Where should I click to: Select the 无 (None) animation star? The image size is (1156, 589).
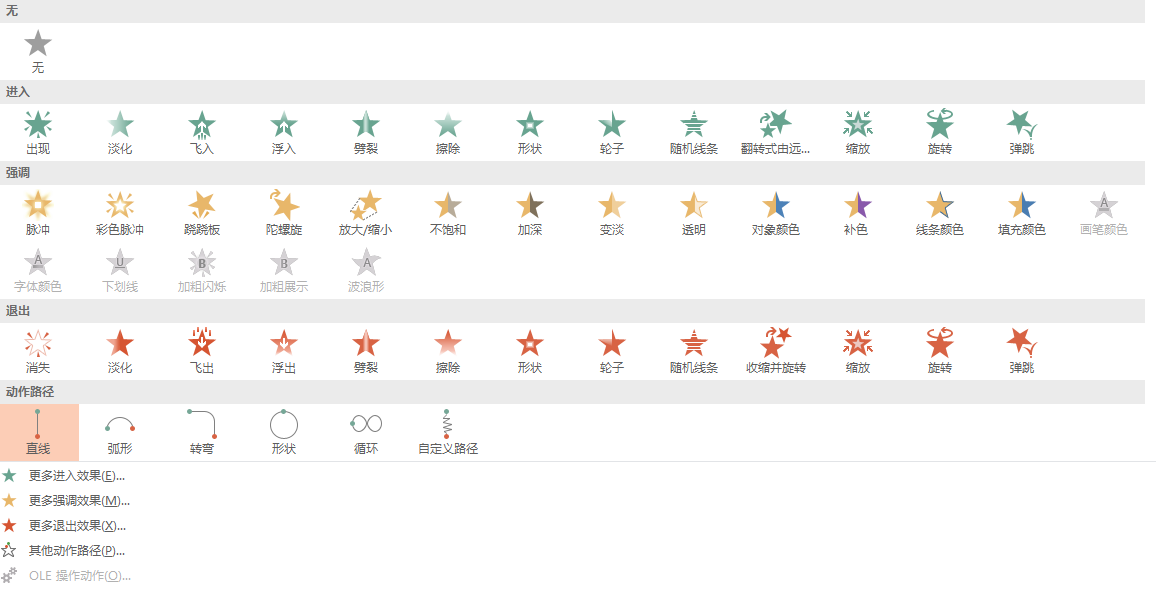pos(38,52)
